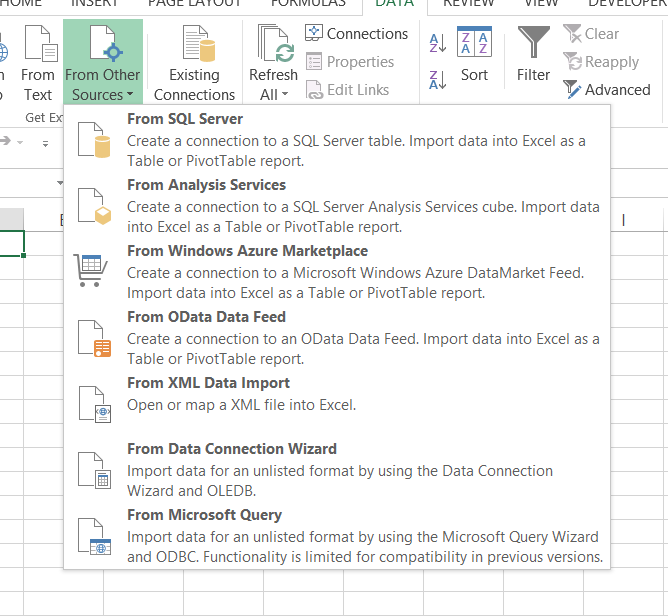Click the Data Connection Wizard icon
This screenshot has width=668, height=616.
93,470
